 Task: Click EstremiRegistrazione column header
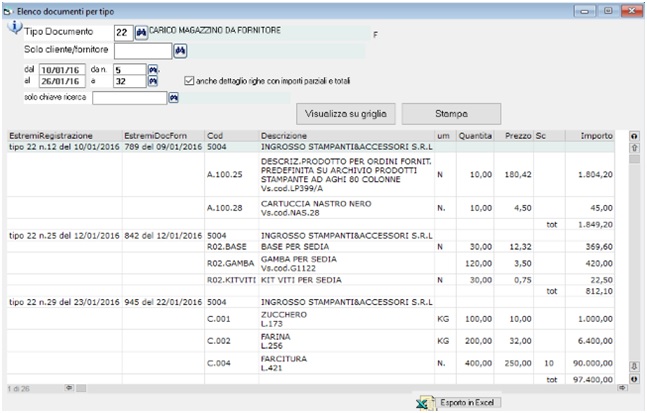tap(65, 136)
